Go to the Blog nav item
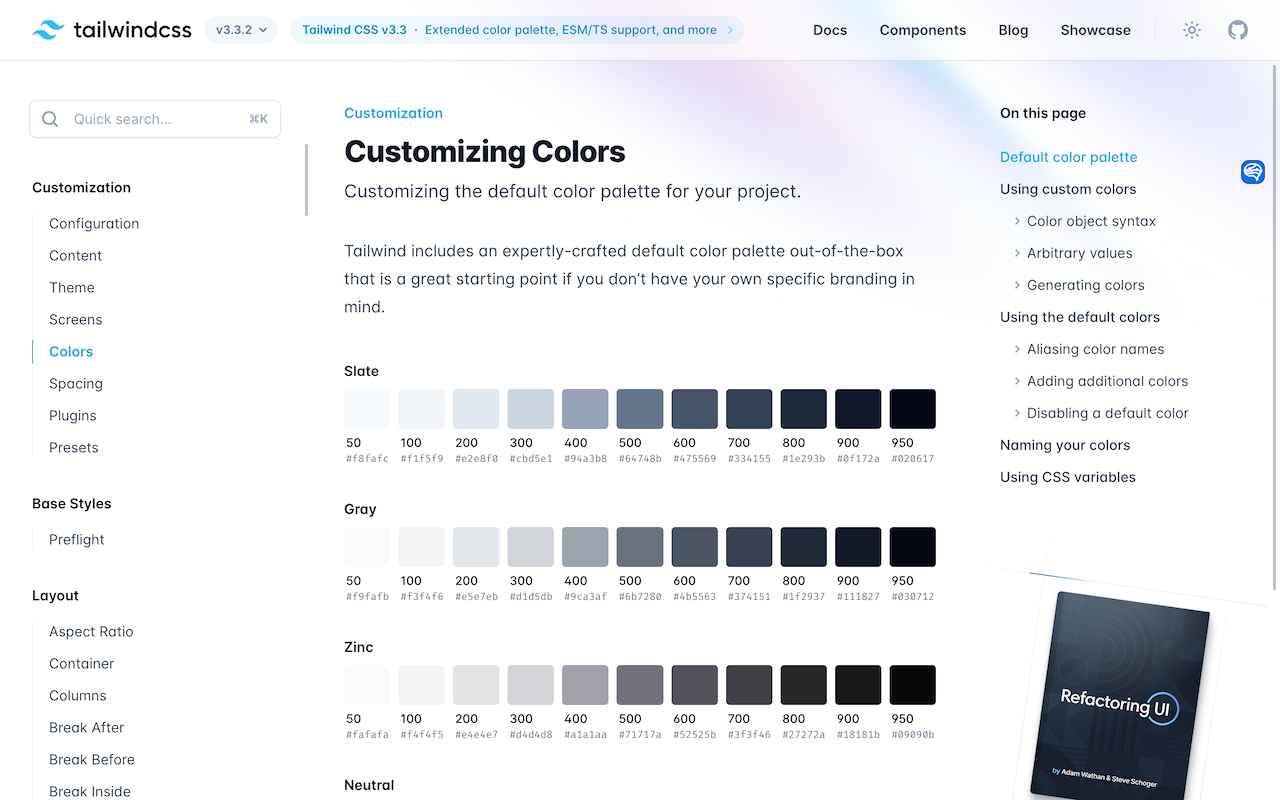This screenshot has height=800, width=1280. tap(1013, 30)
